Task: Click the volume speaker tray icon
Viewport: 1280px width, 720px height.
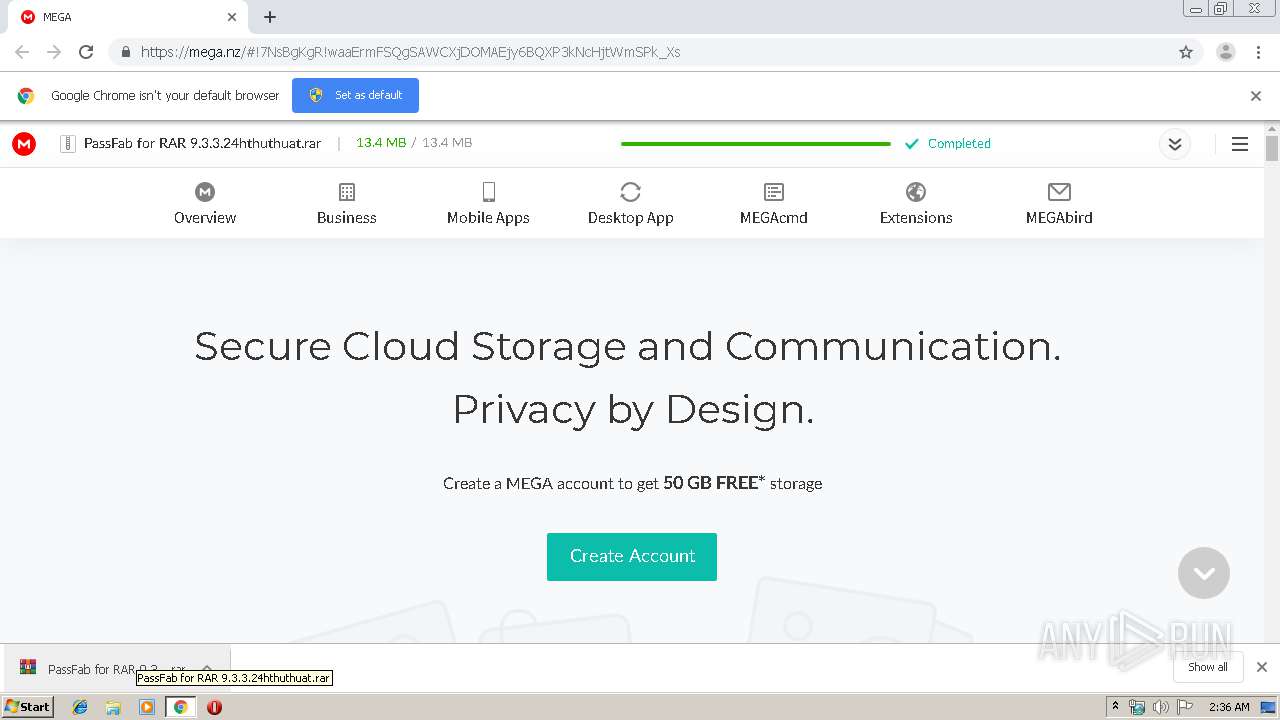Action: point(1160,707)
